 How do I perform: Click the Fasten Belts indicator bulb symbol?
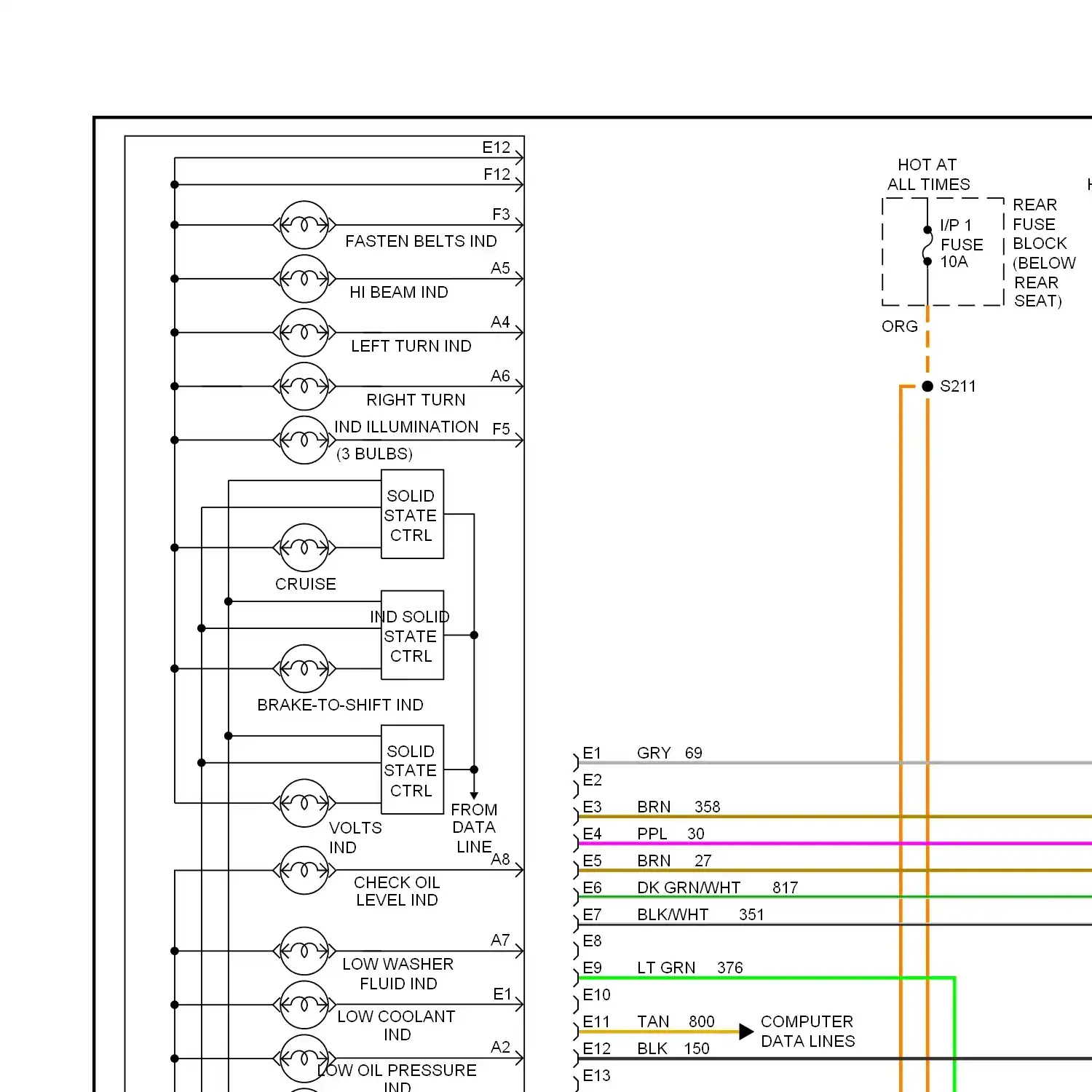(304, 225)
